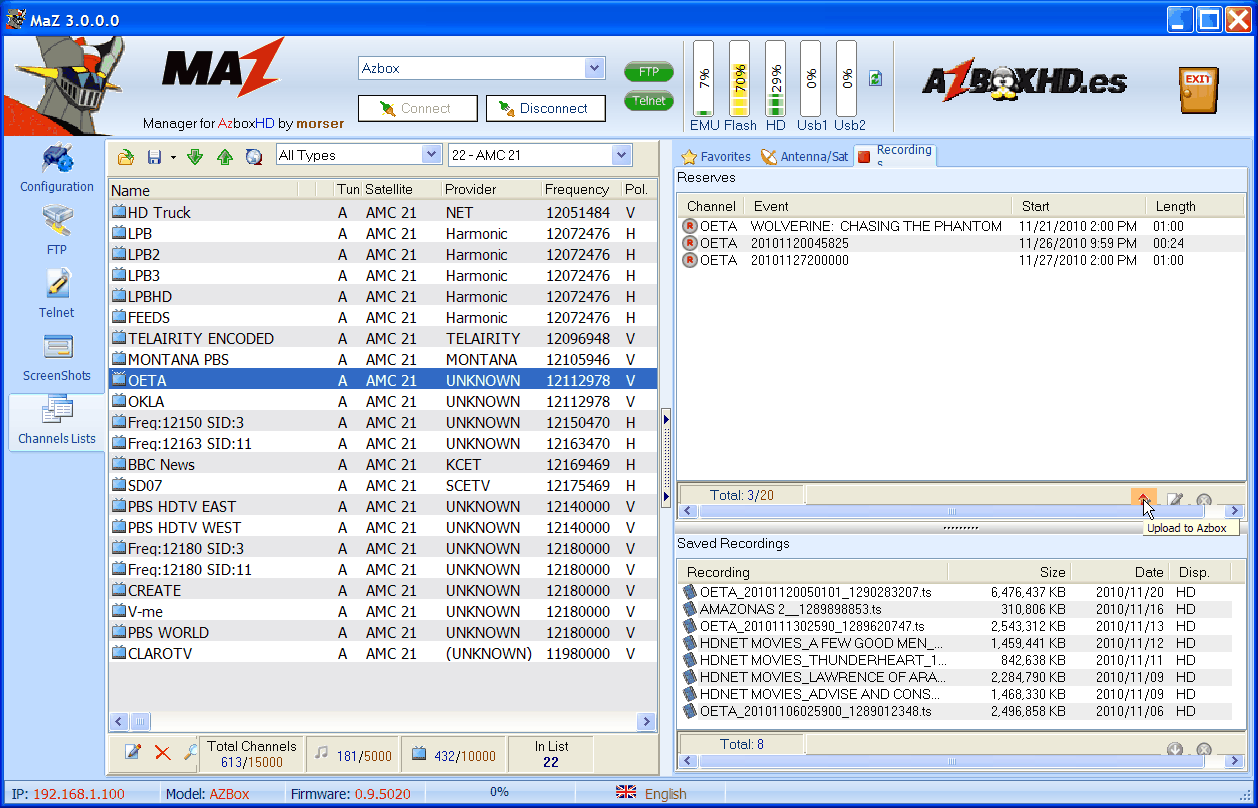This screenshot has width=1258, height=808.
Task: Select the WOLVERINE: CHASING THE PHANTOM reserve
Action: click(x=962, y=226)
